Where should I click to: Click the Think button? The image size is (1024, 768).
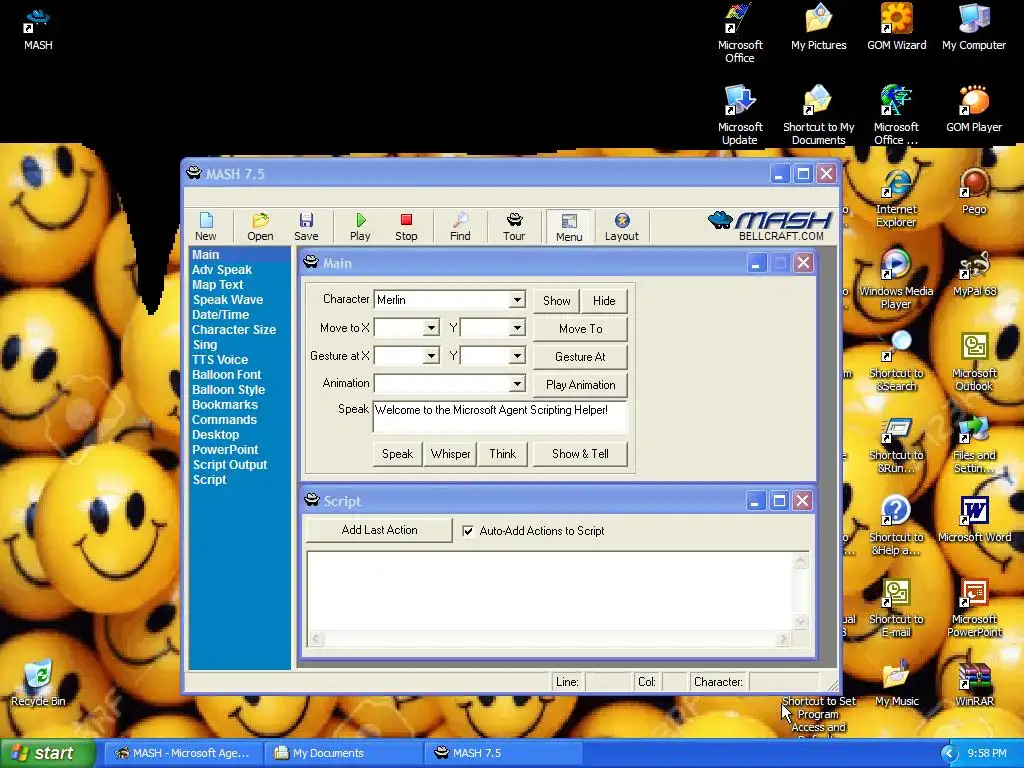503,454
